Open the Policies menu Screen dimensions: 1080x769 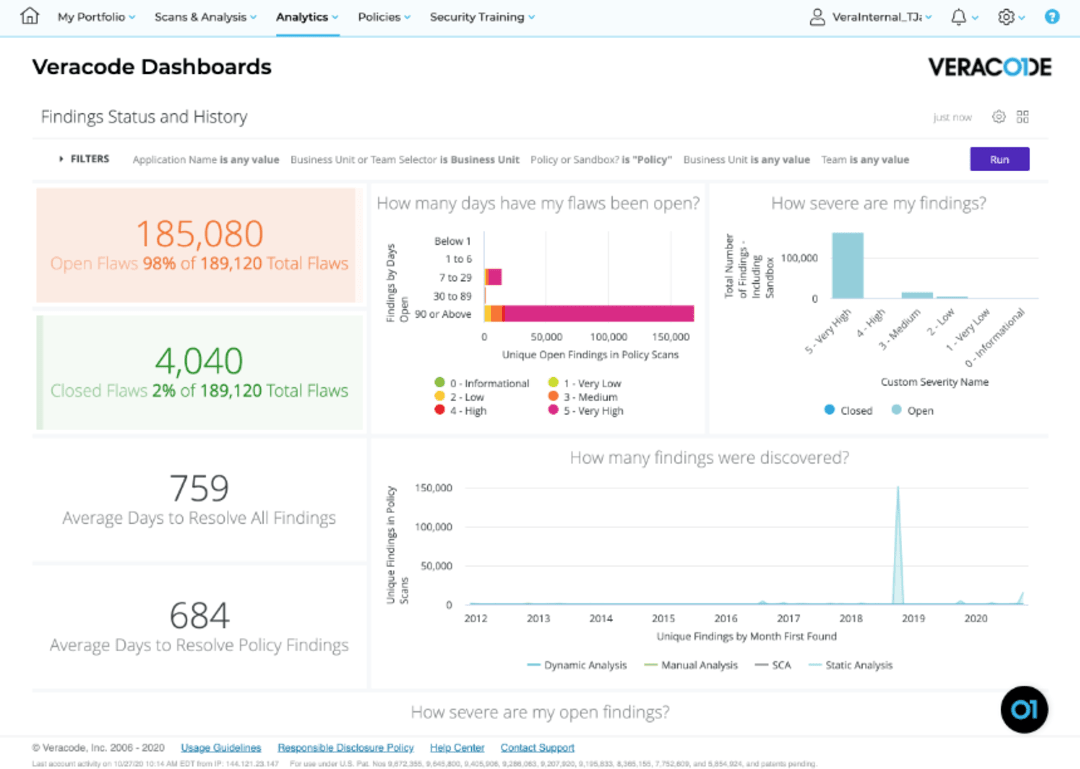[x=384, y=17]
